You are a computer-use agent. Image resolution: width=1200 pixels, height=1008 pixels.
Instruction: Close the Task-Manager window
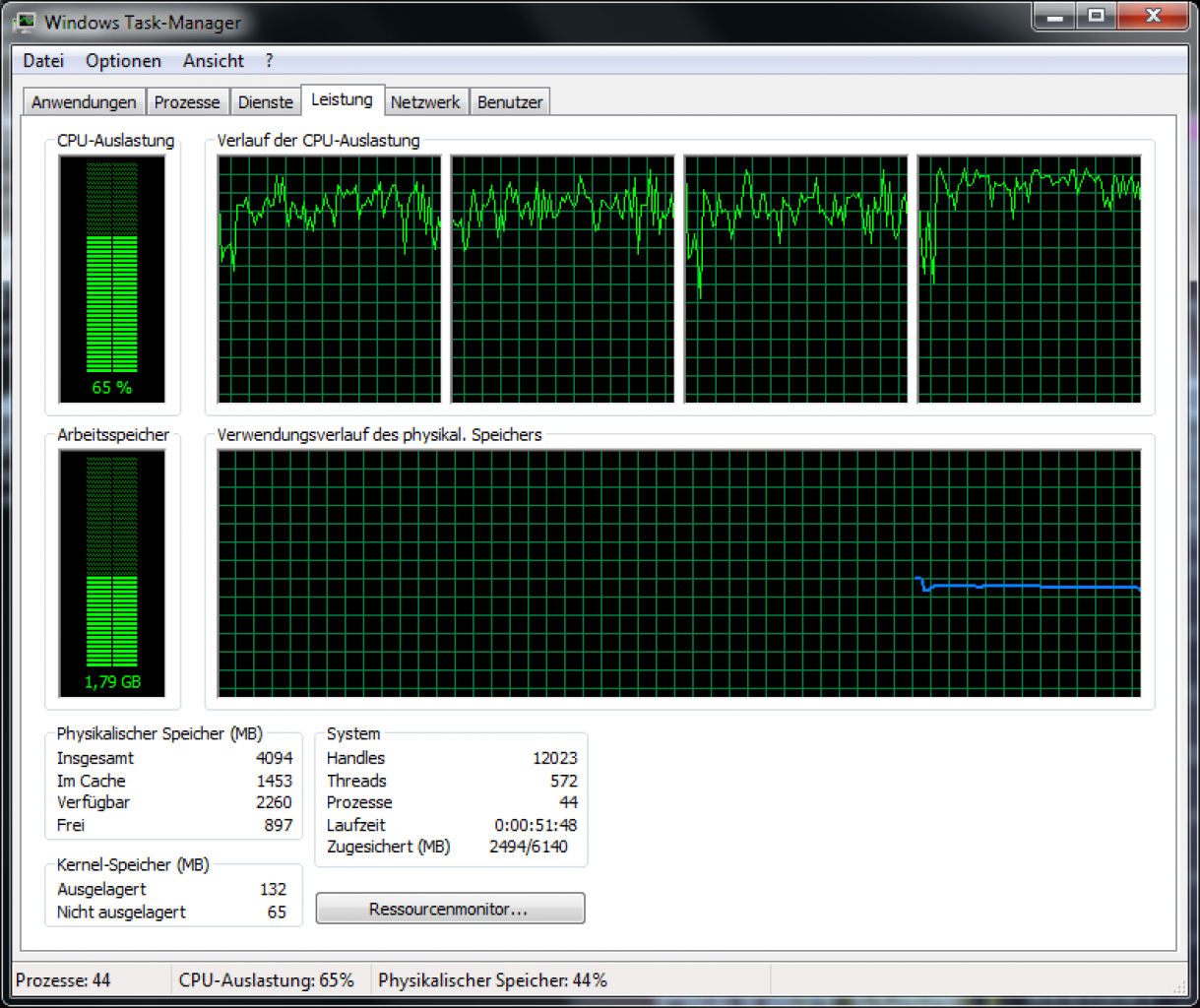point(1153,16)
